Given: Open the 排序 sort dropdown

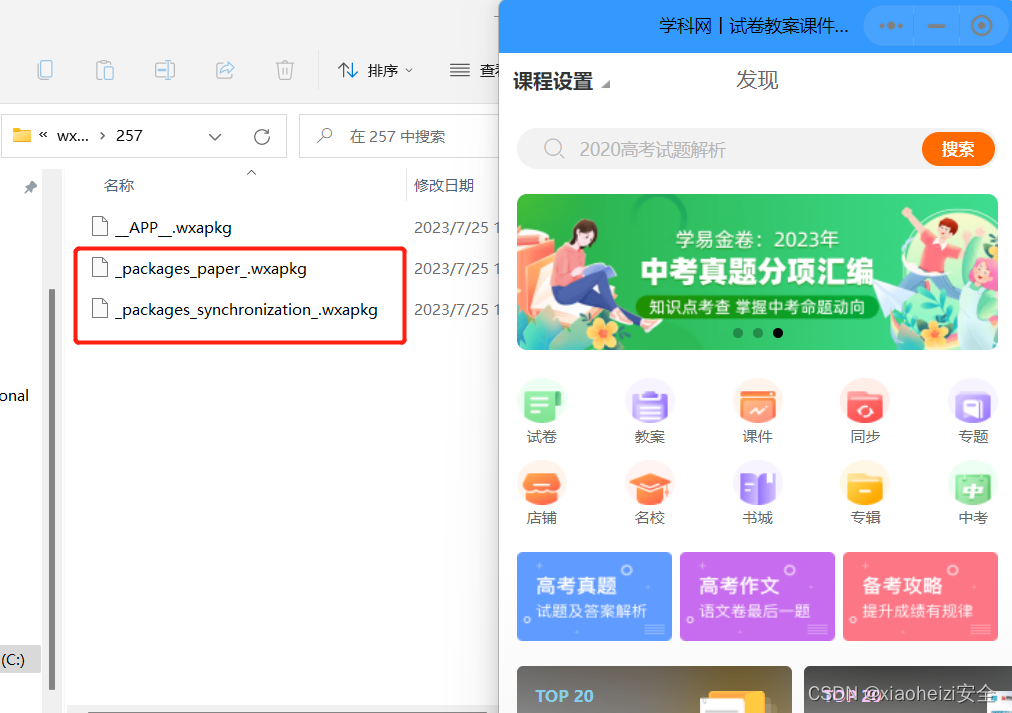Looking at the screenshot, I should (x=375, y=70).
